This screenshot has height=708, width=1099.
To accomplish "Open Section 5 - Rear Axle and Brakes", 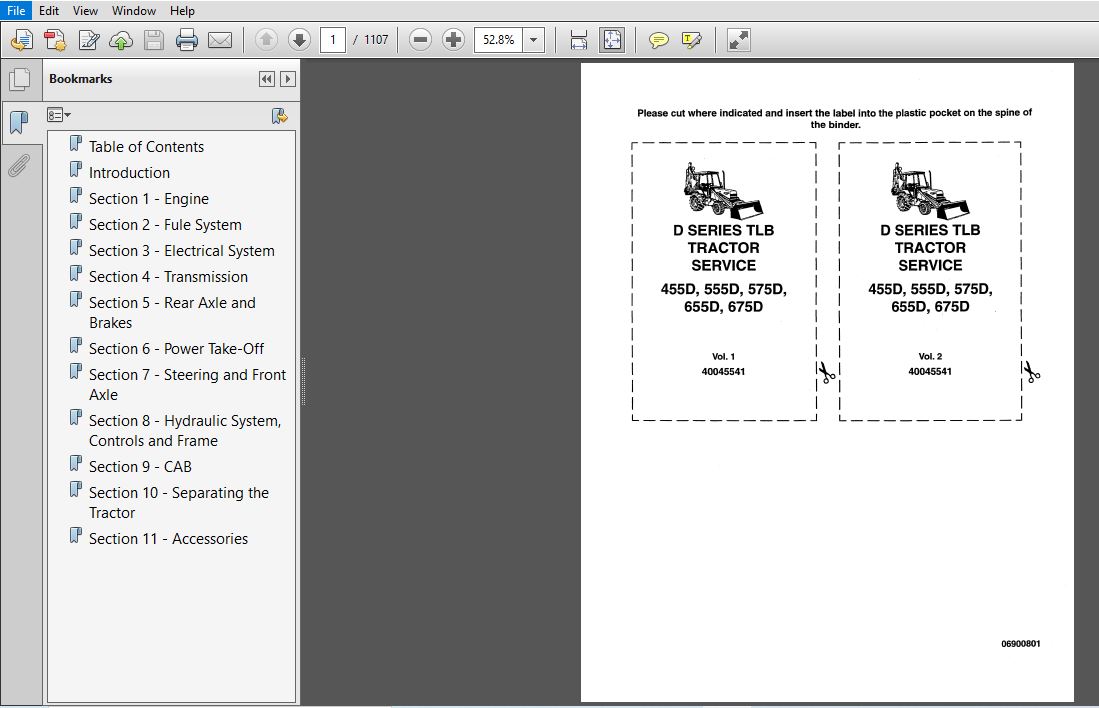I will pyautogui.click(x=172, y=312).
